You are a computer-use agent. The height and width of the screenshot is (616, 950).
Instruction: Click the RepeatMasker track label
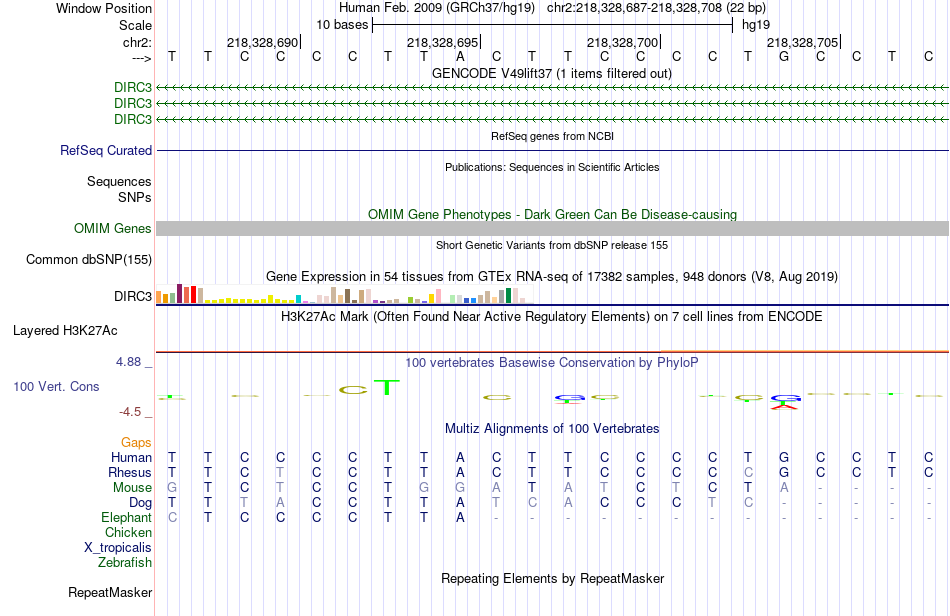point(110,592)
